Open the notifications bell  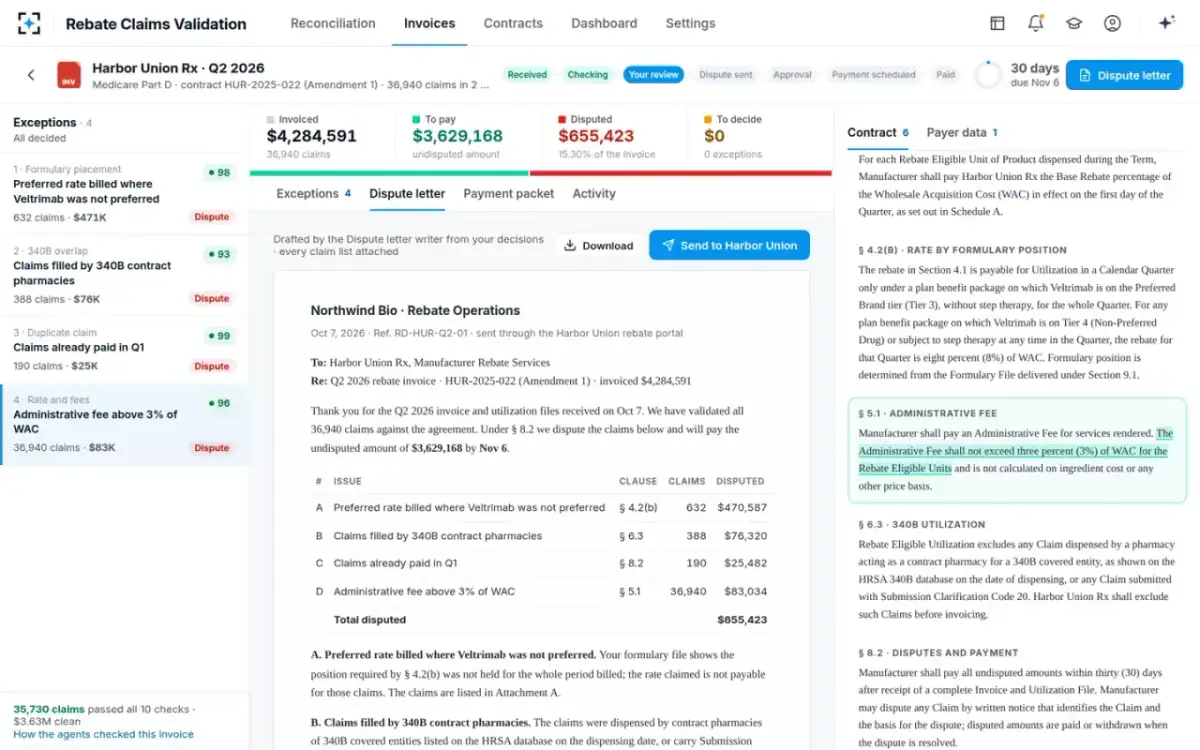click(1036, 23)
